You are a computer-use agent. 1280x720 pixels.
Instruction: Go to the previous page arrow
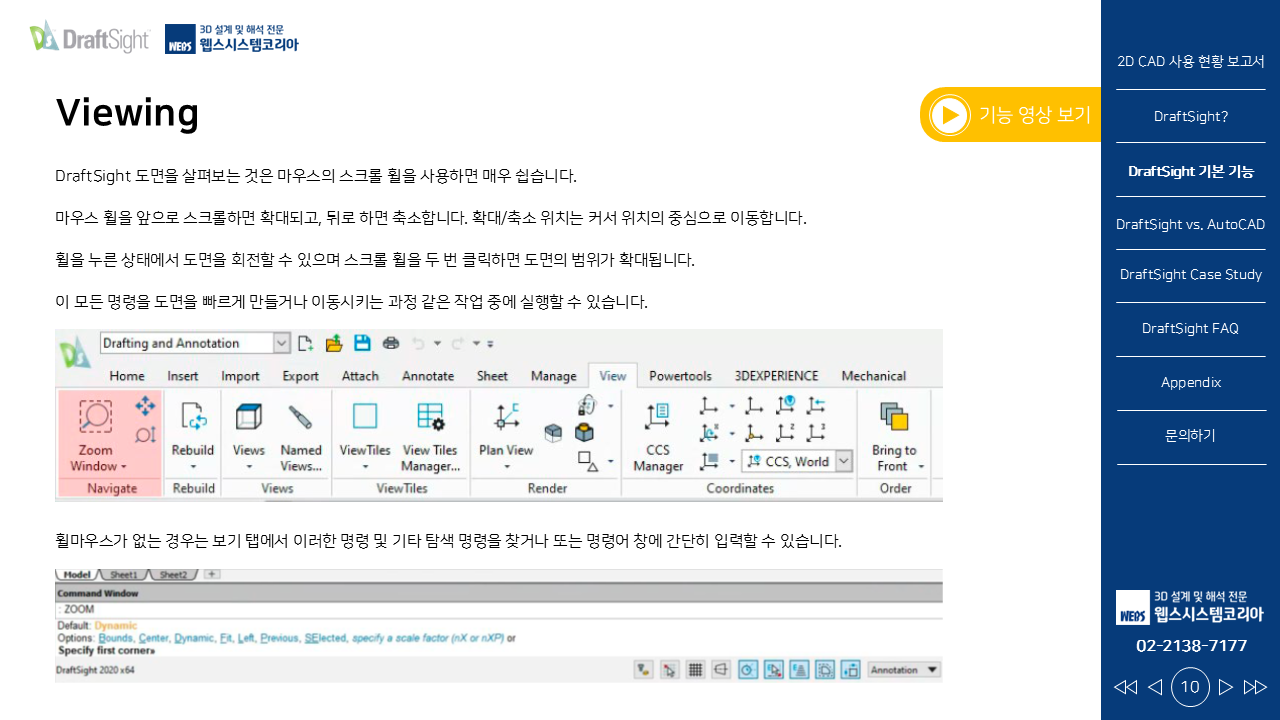point(1155,687)
